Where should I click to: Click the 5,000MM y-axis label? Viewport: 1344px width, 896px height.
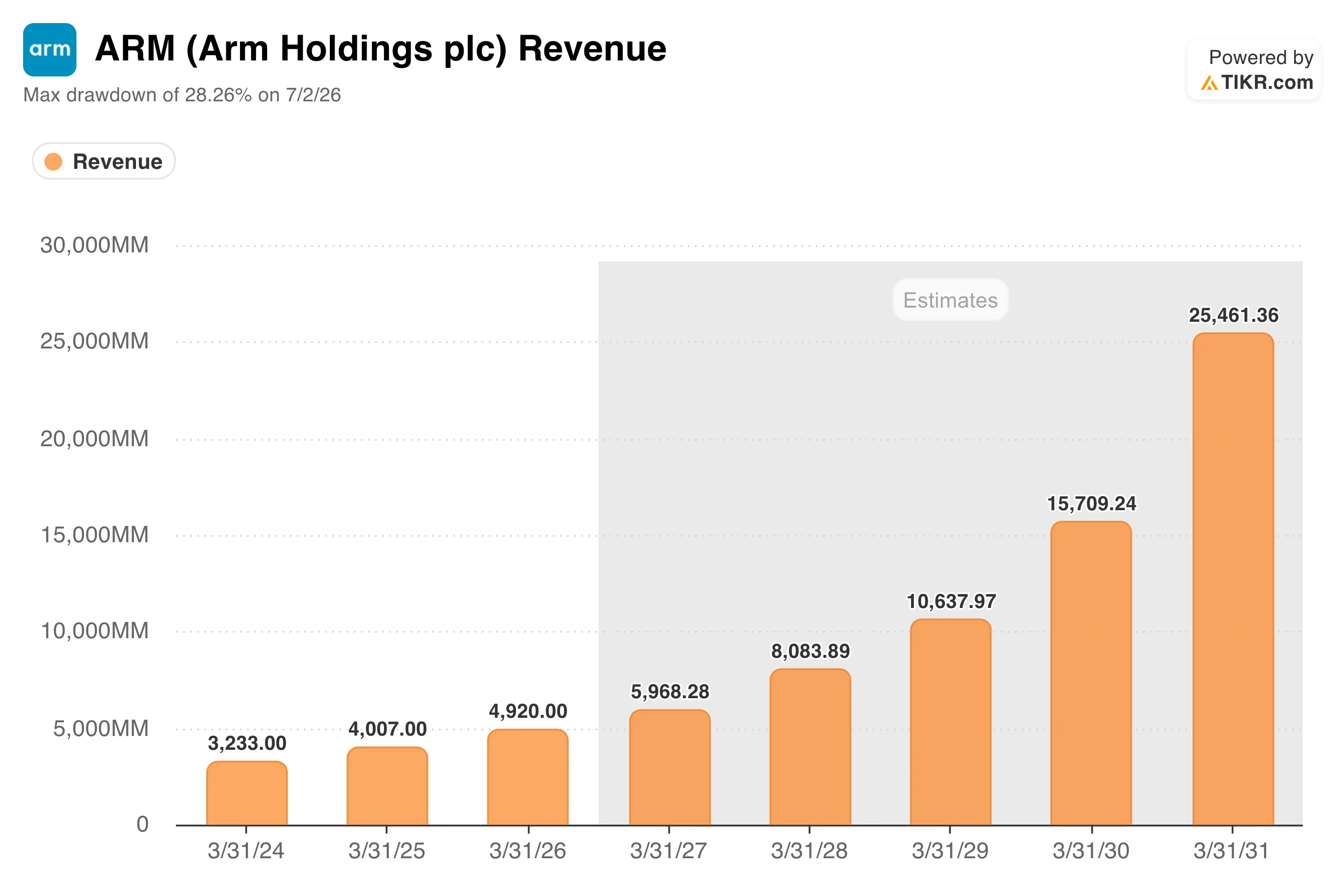tap(101, 728)
